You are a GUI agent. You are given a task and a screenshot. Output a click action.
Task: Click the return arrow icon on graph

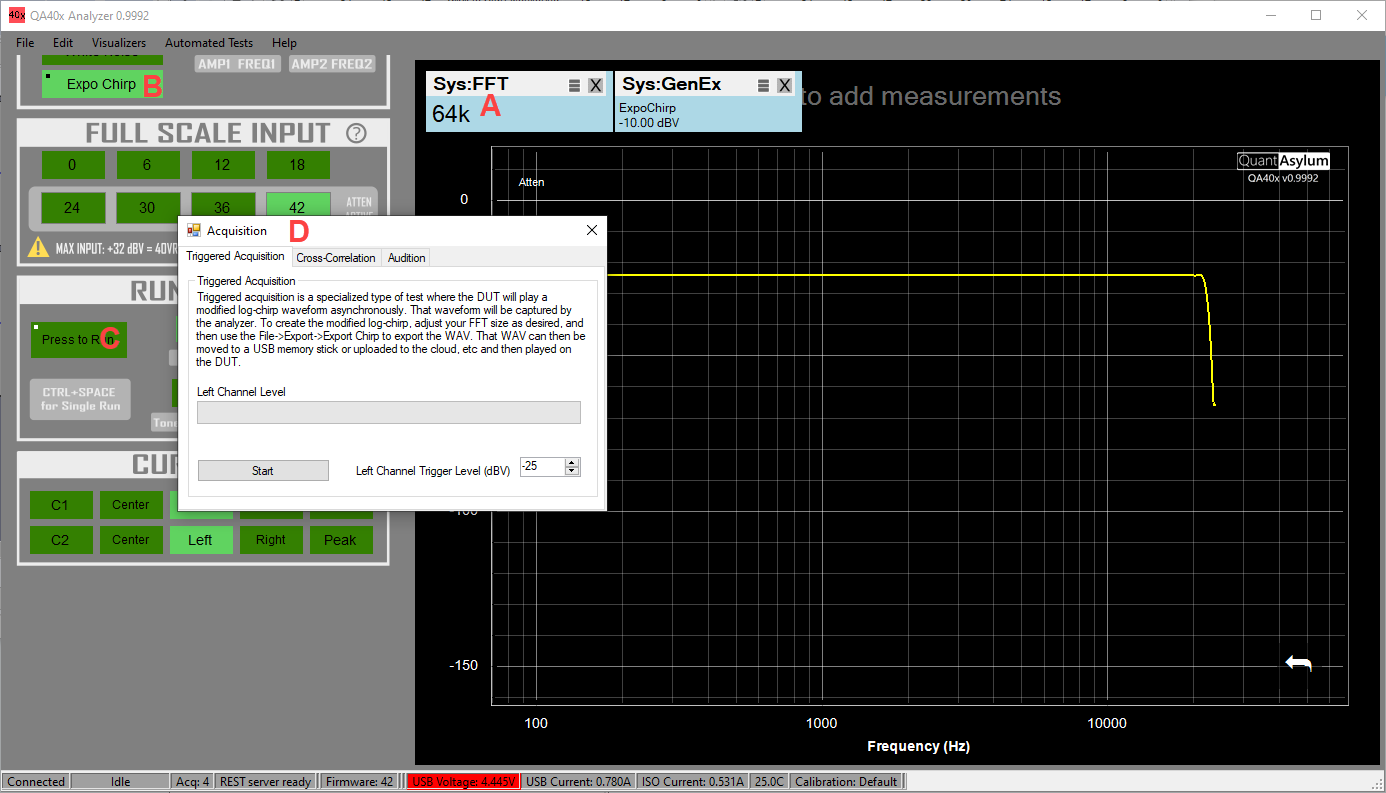point(1298,663)
